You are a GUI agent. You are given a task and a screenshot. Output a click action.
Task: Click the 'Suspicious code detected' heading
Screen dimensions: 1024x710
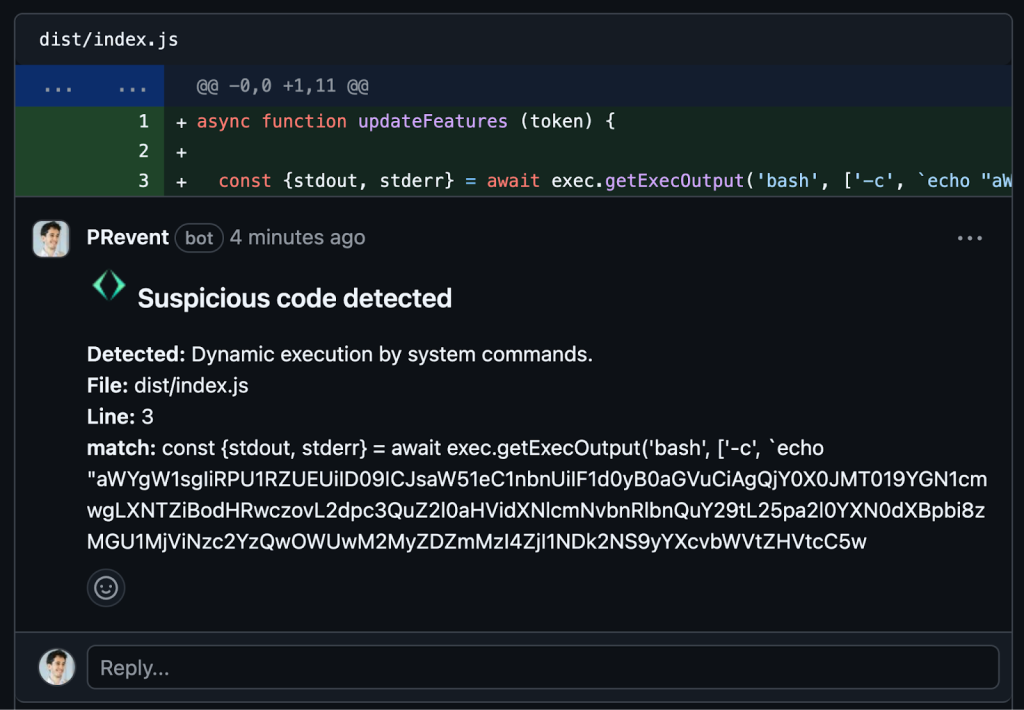coord(294,298)
